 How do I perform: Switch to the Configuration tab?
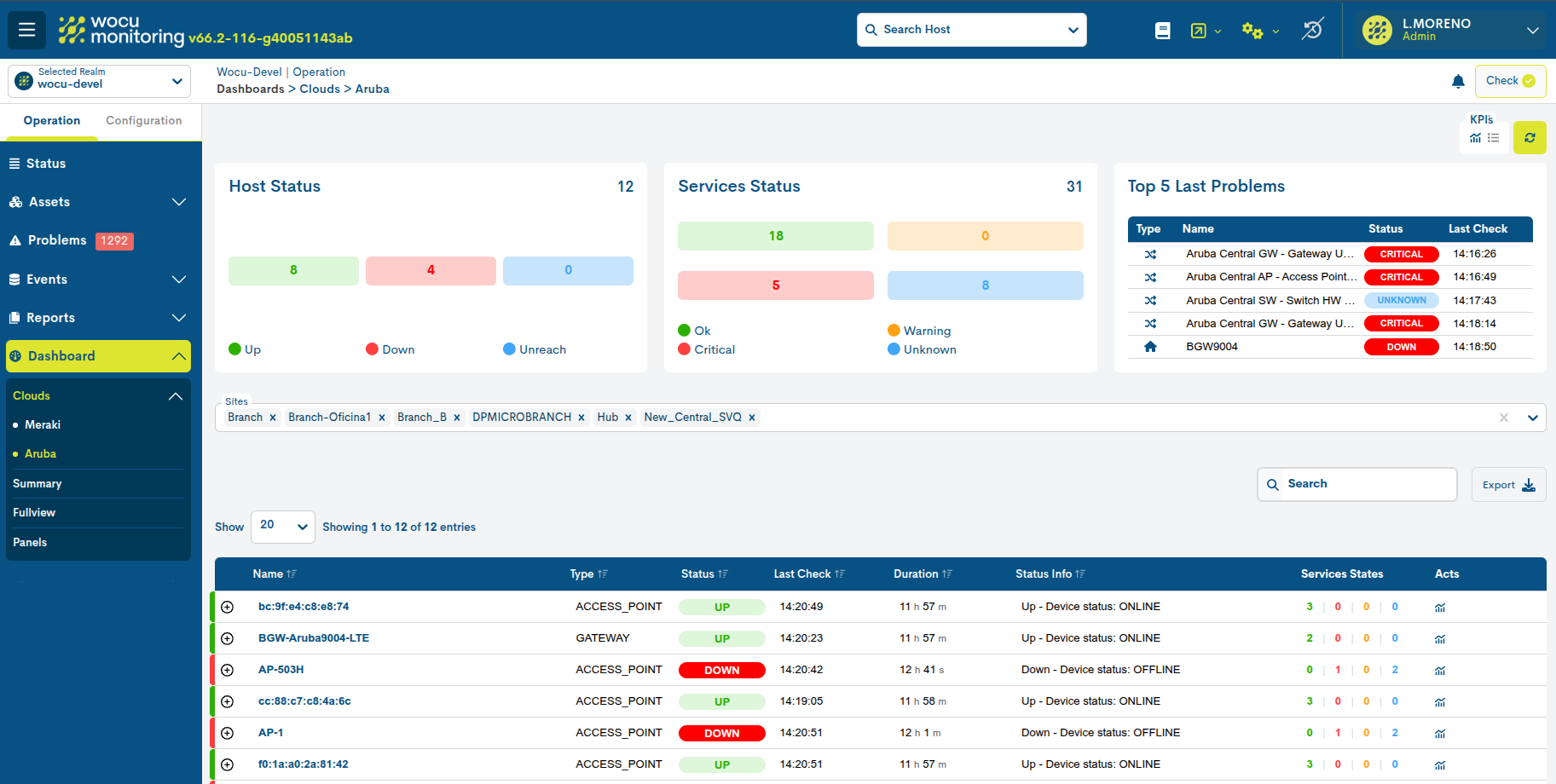coord(142,120)
